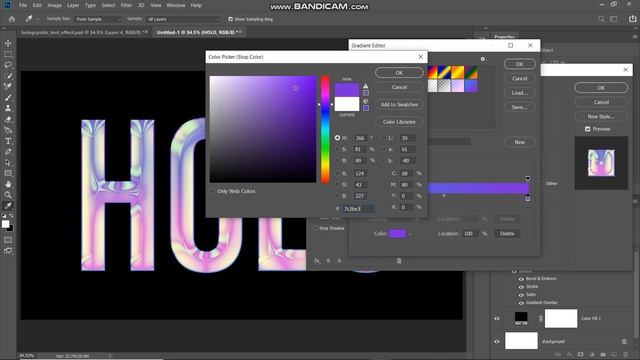The image size is (640, 360).
Task: Select the L lightness radio button
Action: pyautogui.click(x=384, y=138)
